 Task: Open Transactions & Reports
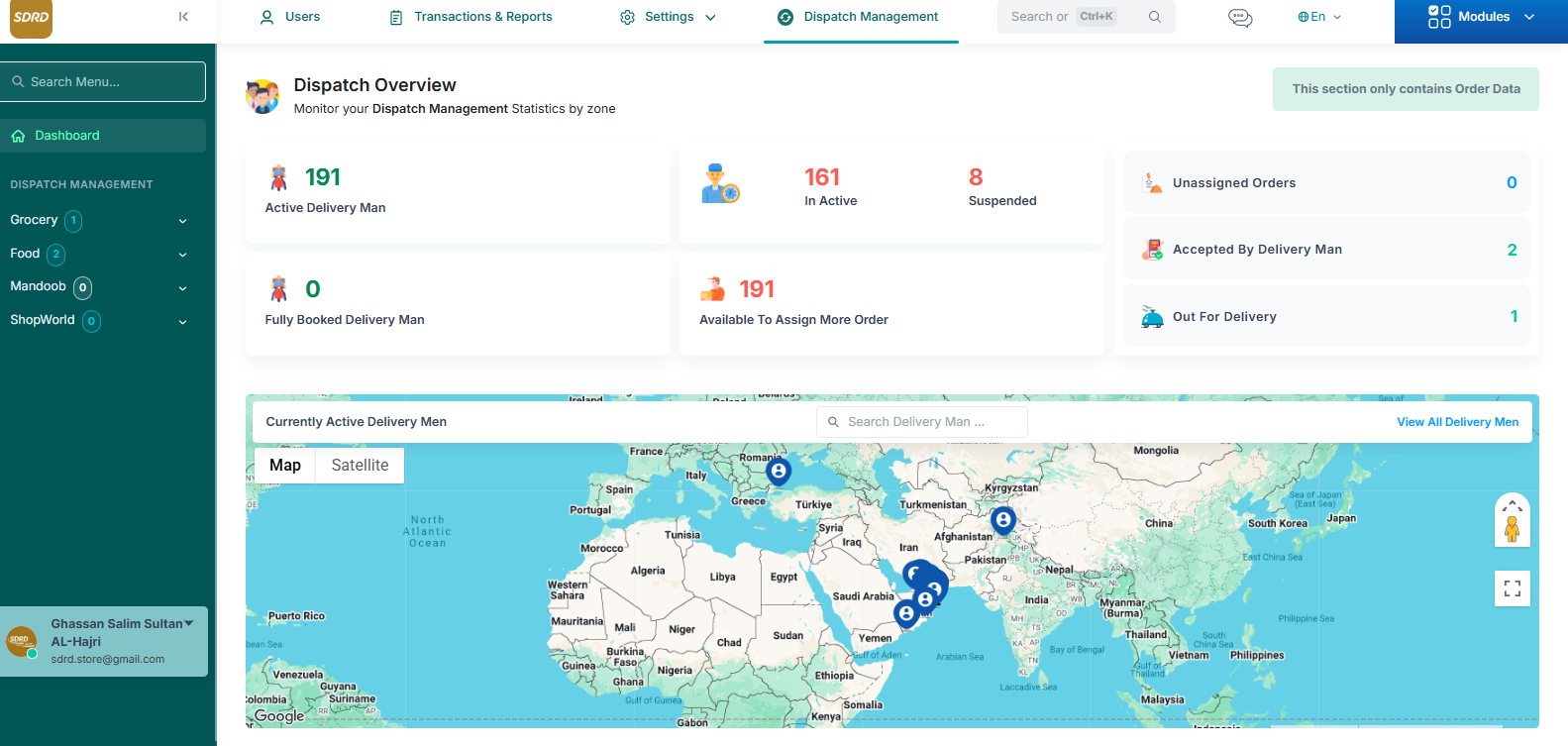[471, 17]
